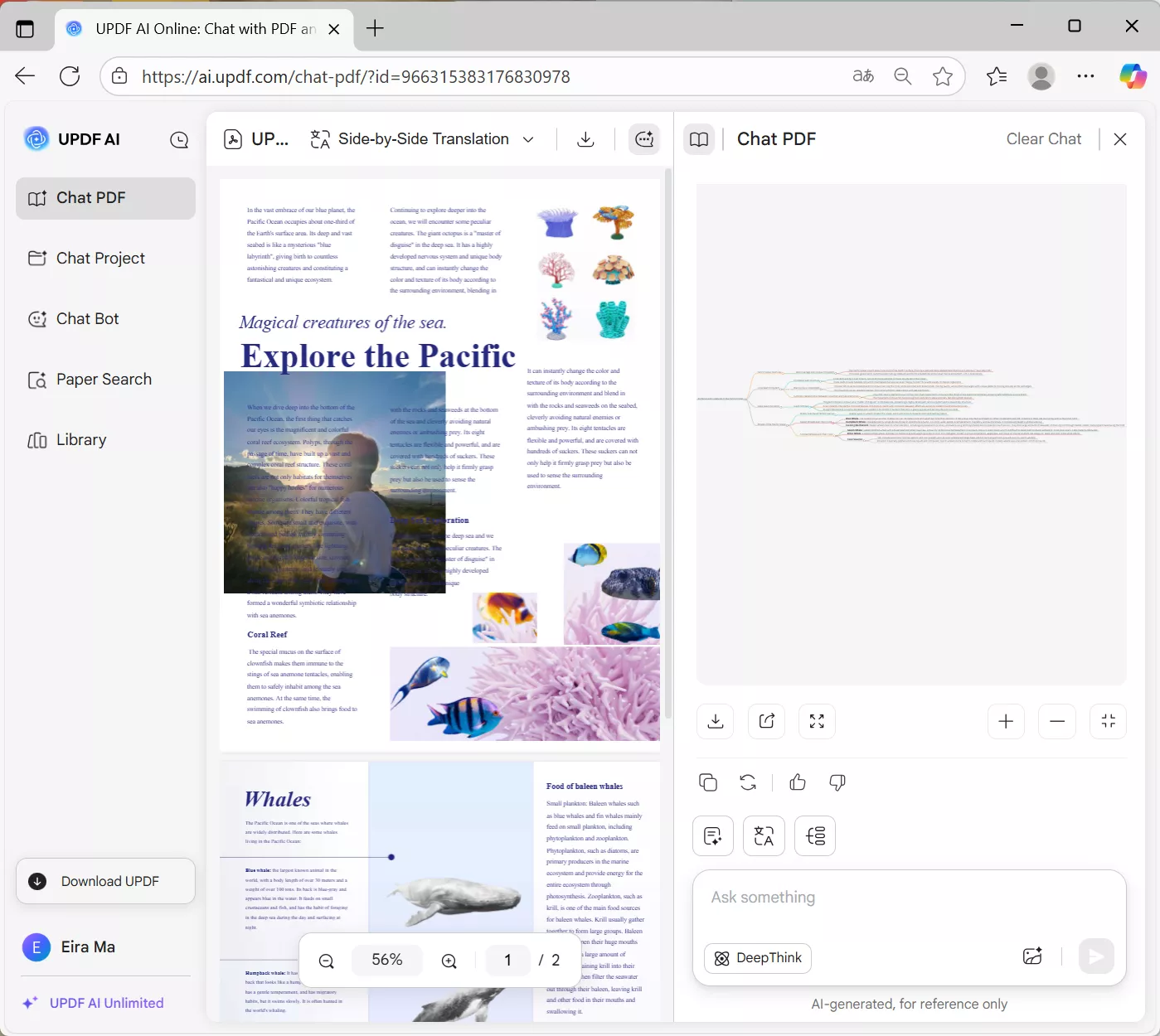The height and width of the screenshot is (1036, 1160).
Task: Select the translate icon above the ask box
Action: click(x=763, y=835)
